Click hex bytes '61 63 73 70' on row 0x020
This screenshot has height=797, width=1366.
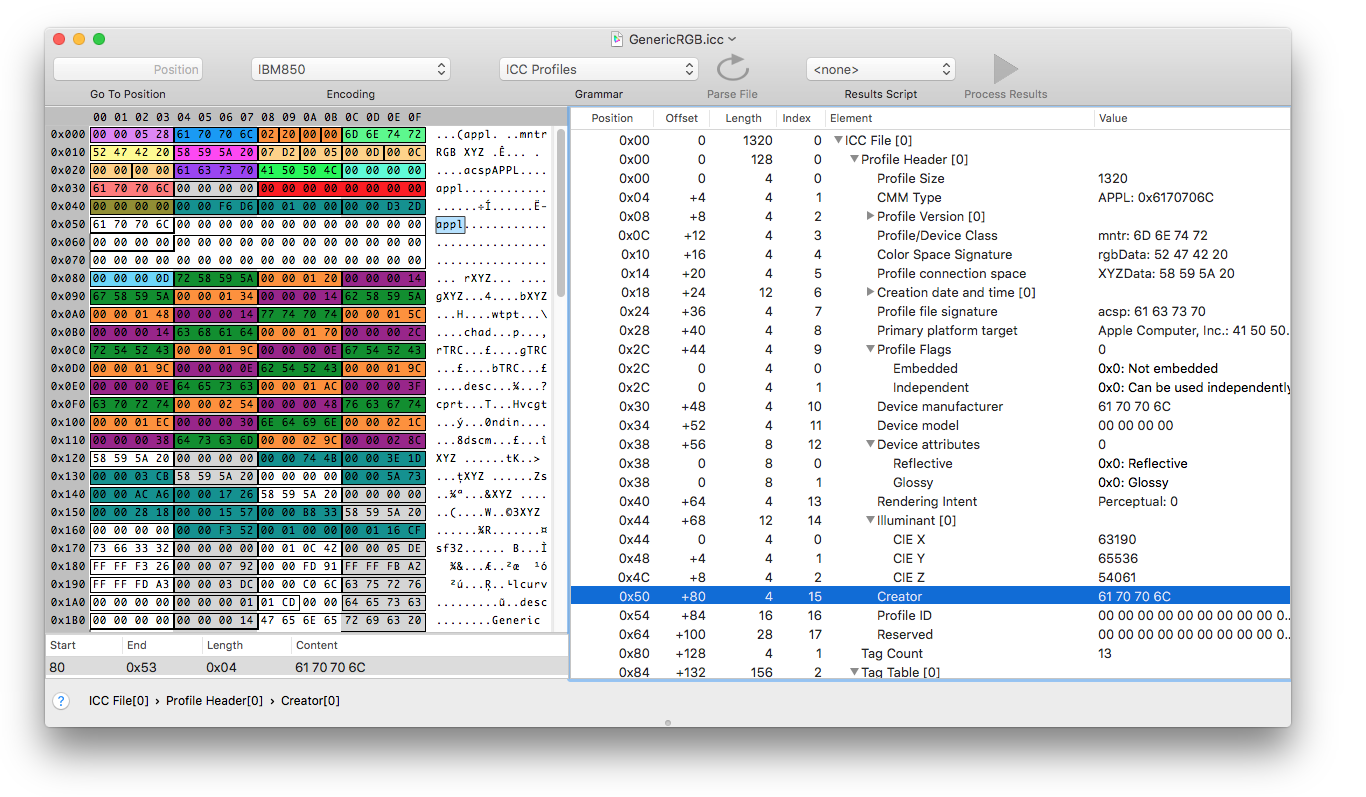(216, 171)
